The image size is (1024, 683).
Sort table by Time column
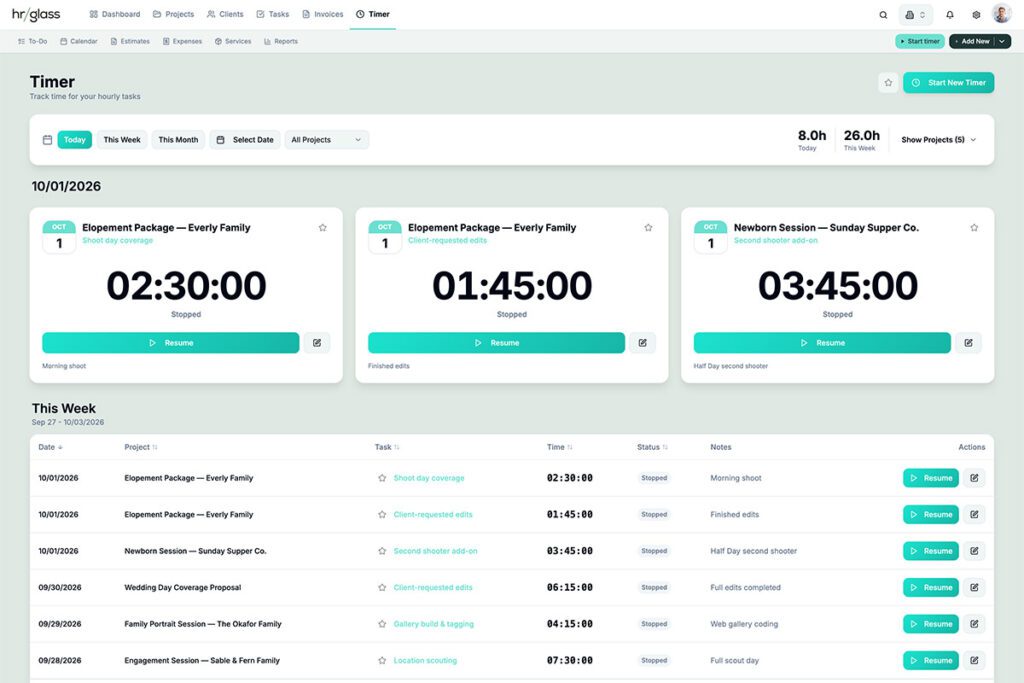coord(560,447)
